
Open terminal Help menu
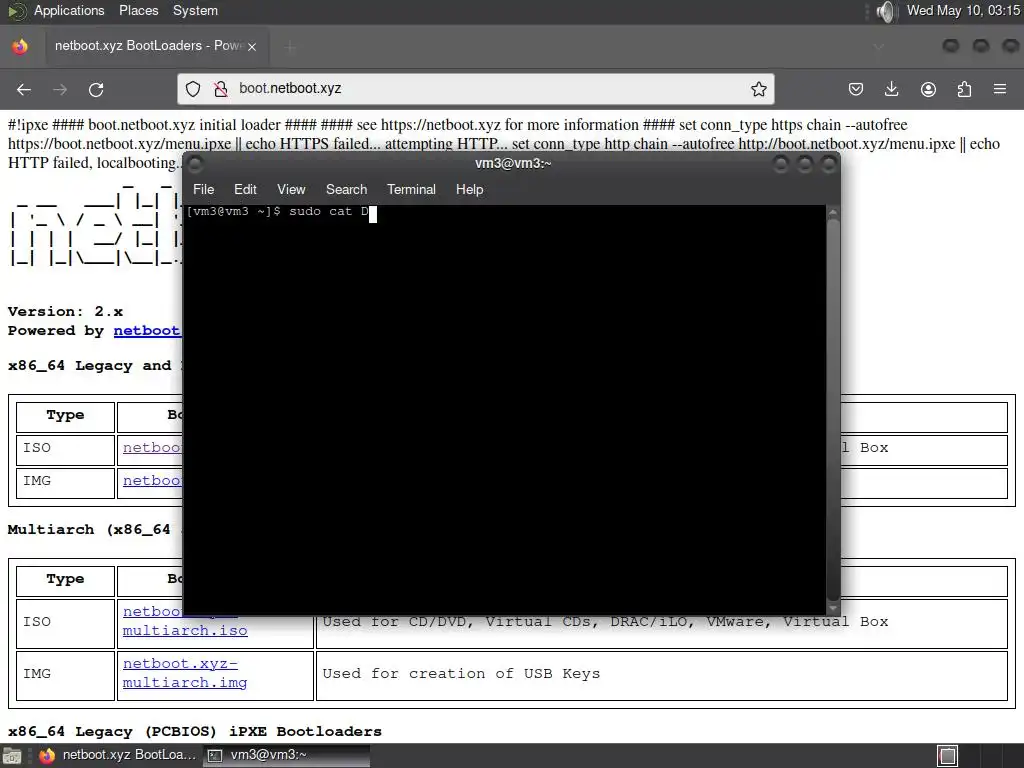tap(469, 189)
